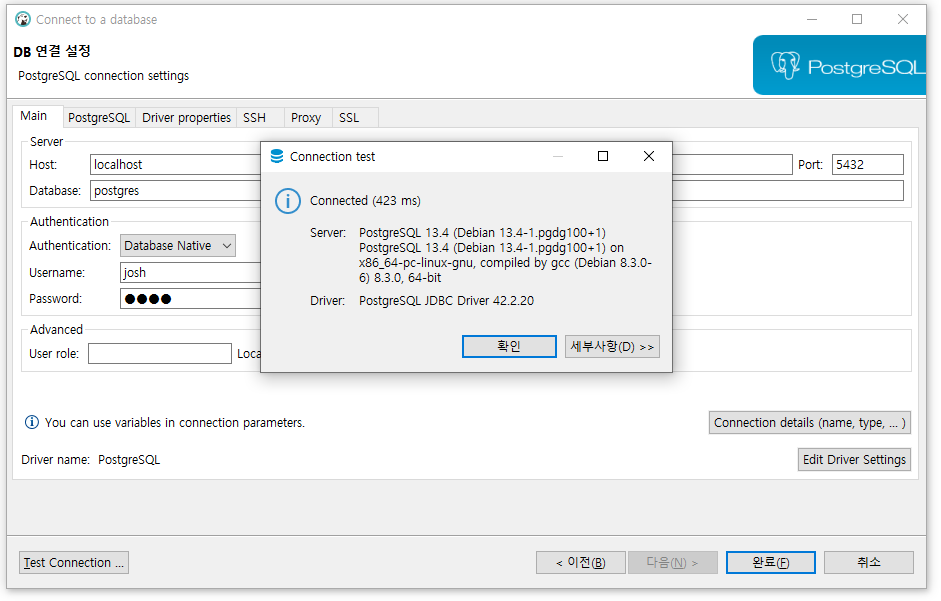The image size is (941, 601).
Task: Minimize the Connect to a database window
Action: pos(812,19)
